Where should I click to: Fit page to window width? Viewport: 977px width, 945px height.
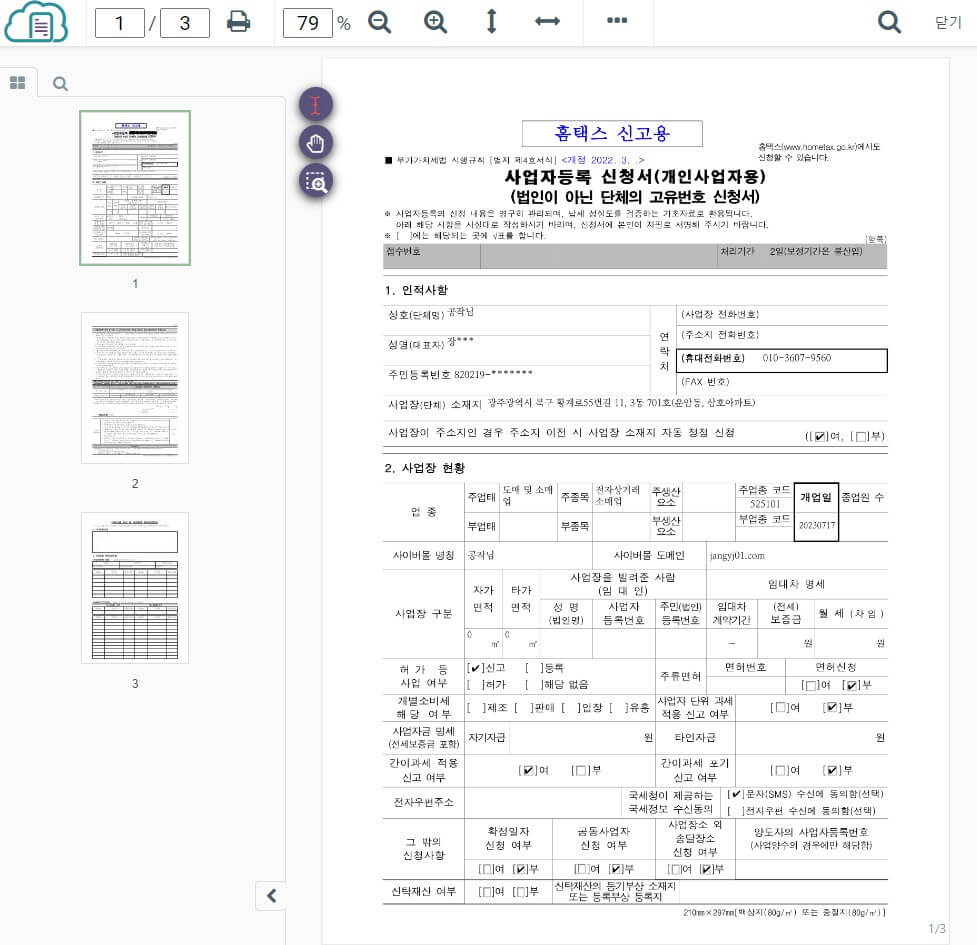[547, 22]
